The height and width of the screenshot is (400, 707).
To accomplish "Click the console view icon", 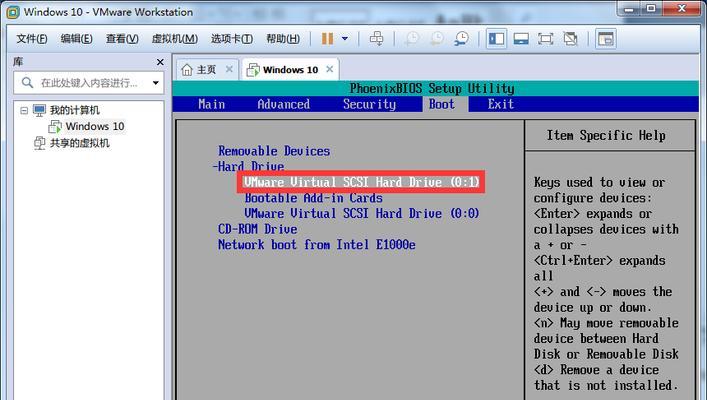I will (606, 39).
